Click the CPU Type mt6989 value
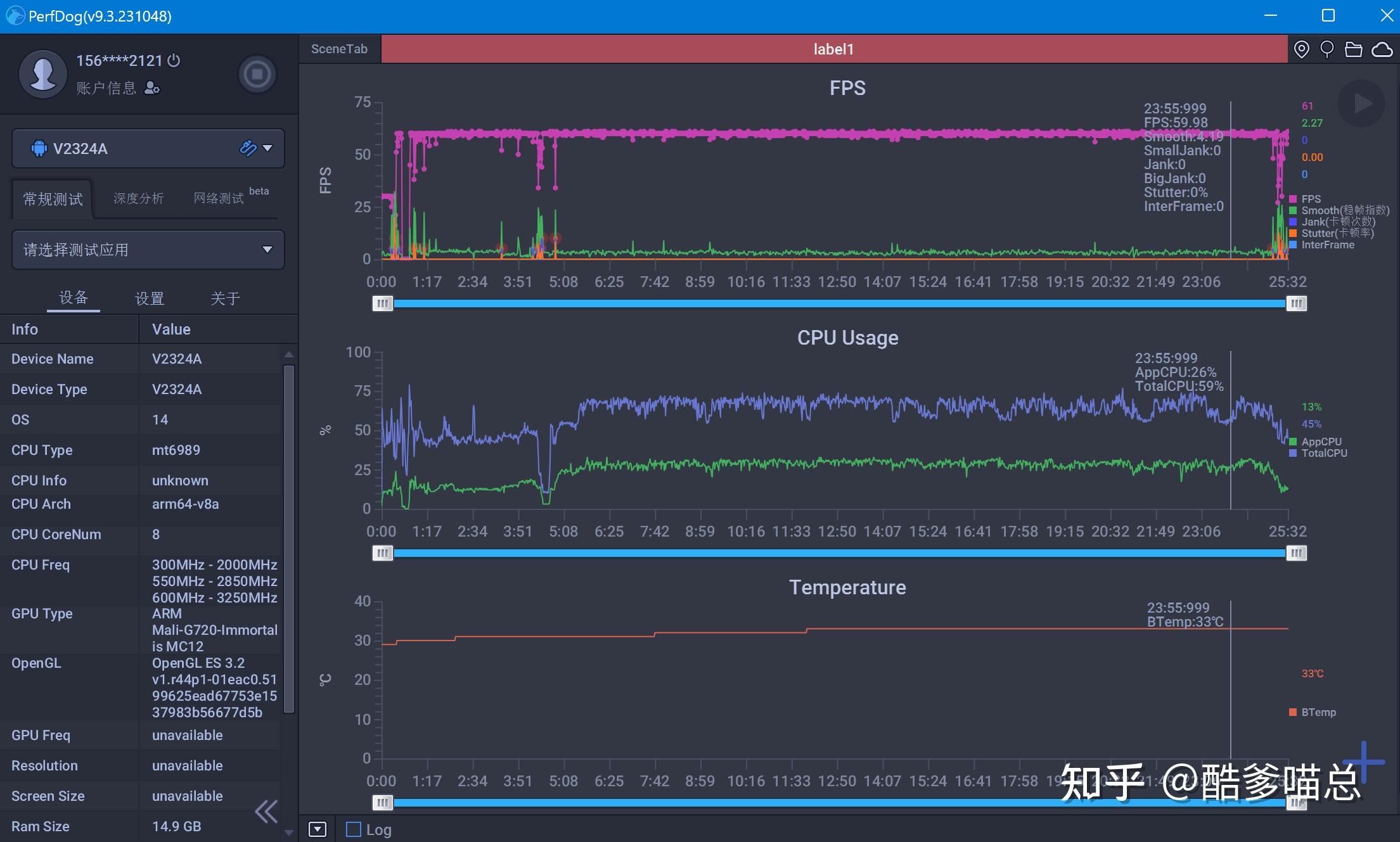This screenshot has height=842, width=1400. [176, 450]
